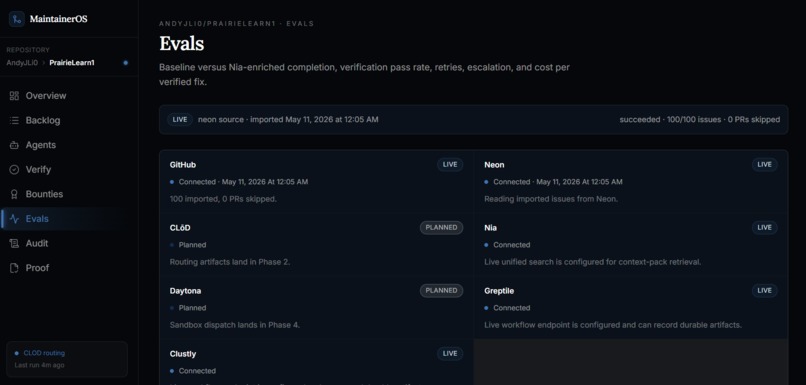
Task: Click the Daytona integration title
Action: coord(185,291)
